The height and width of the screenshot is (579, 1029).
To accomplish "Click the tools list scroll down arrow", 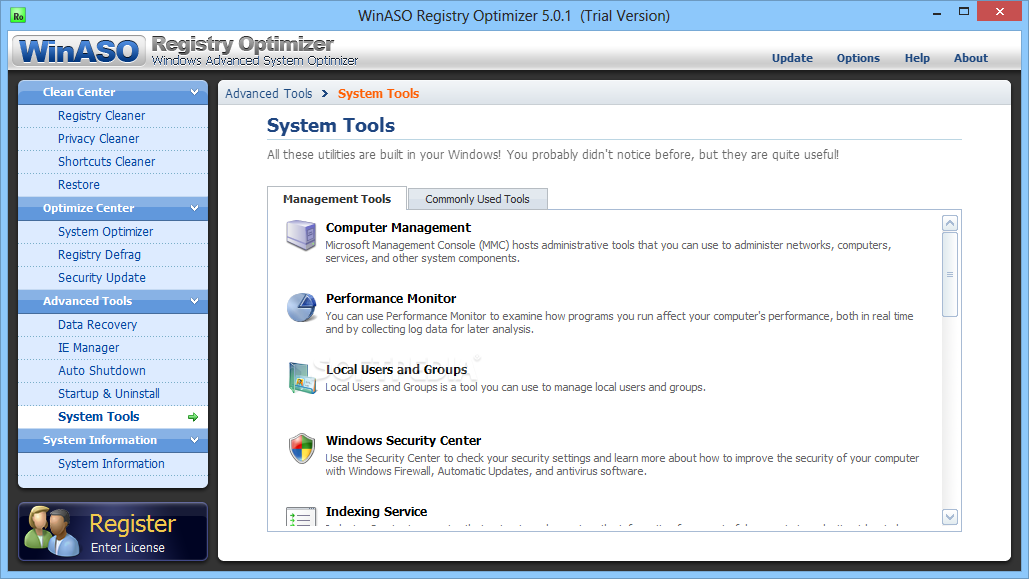I will tap(950, 517).
